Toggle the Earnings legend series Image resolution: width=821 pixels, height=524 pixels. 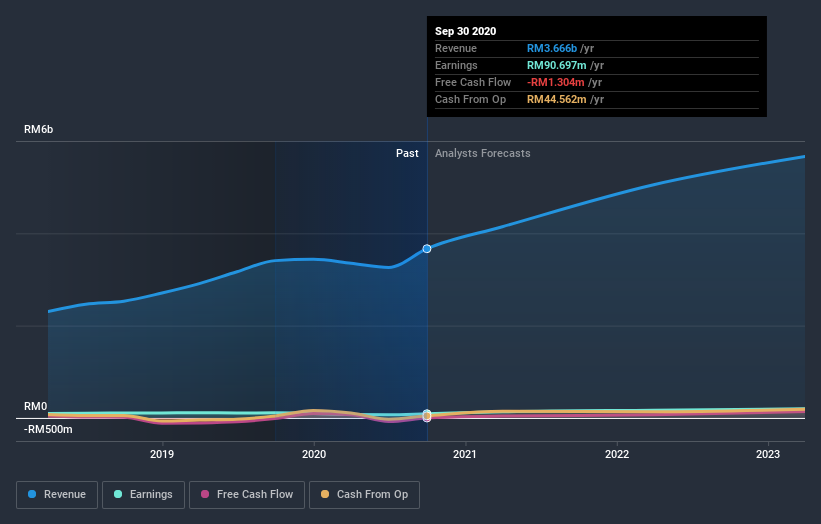[x=143, y=495]
